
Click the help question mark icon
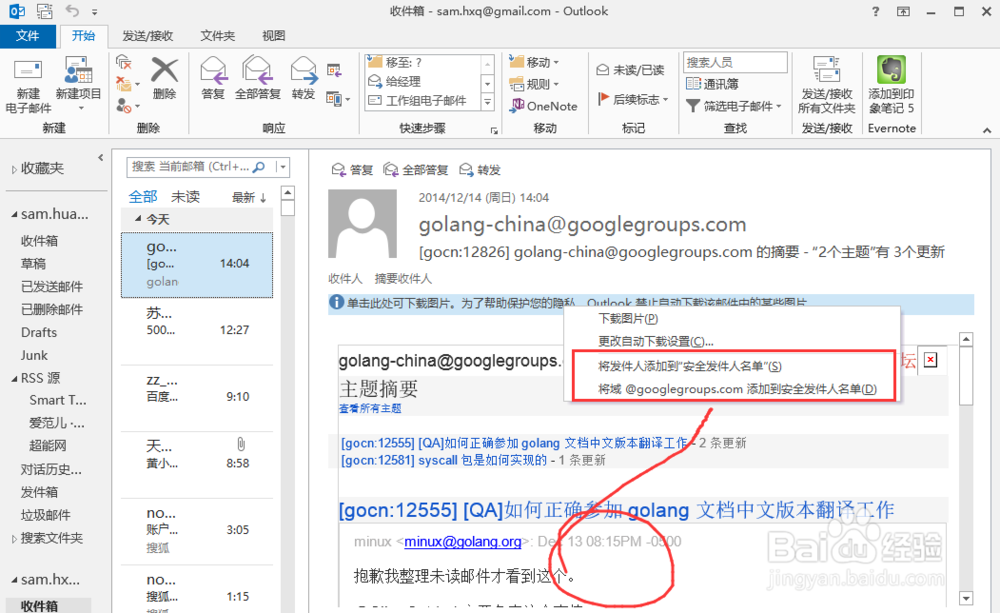click(x=876, y=11)
